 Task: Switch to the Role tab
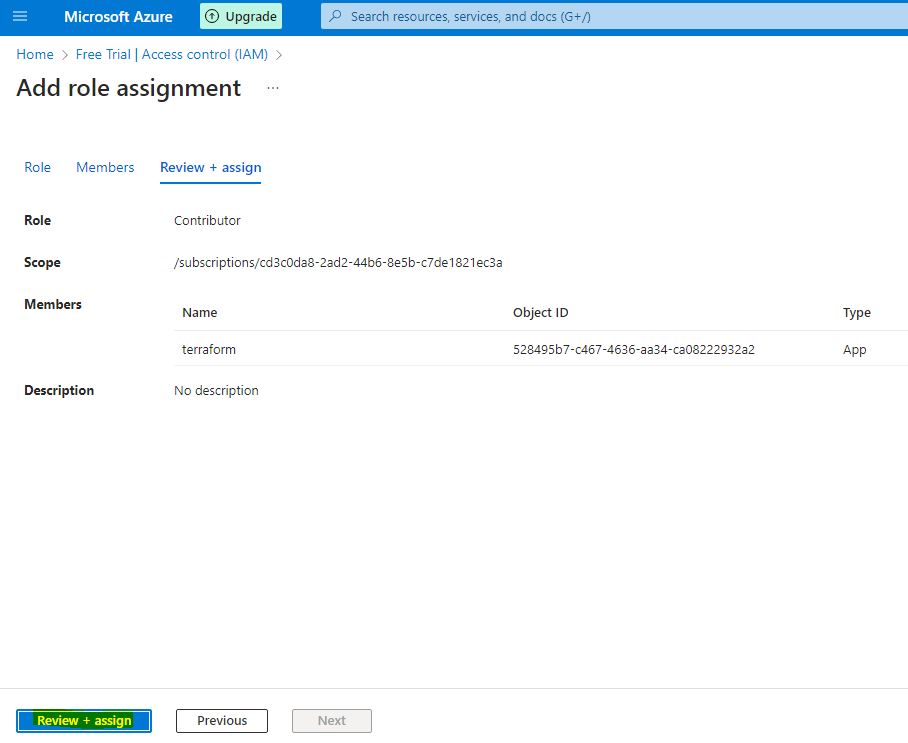click(x=37, y=167)
